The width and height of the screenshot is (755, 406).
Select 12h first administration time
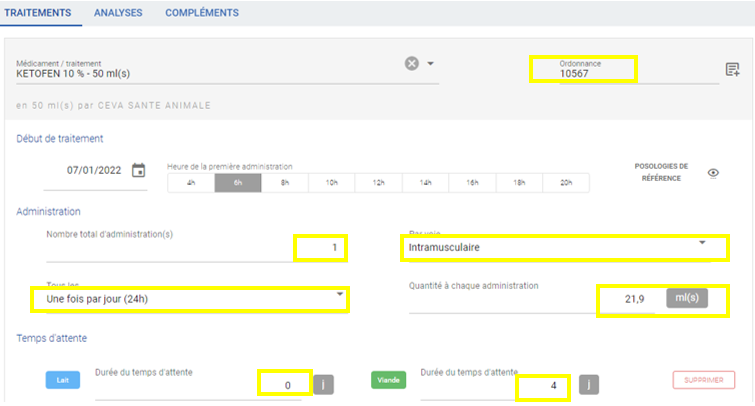click(378, 183)
